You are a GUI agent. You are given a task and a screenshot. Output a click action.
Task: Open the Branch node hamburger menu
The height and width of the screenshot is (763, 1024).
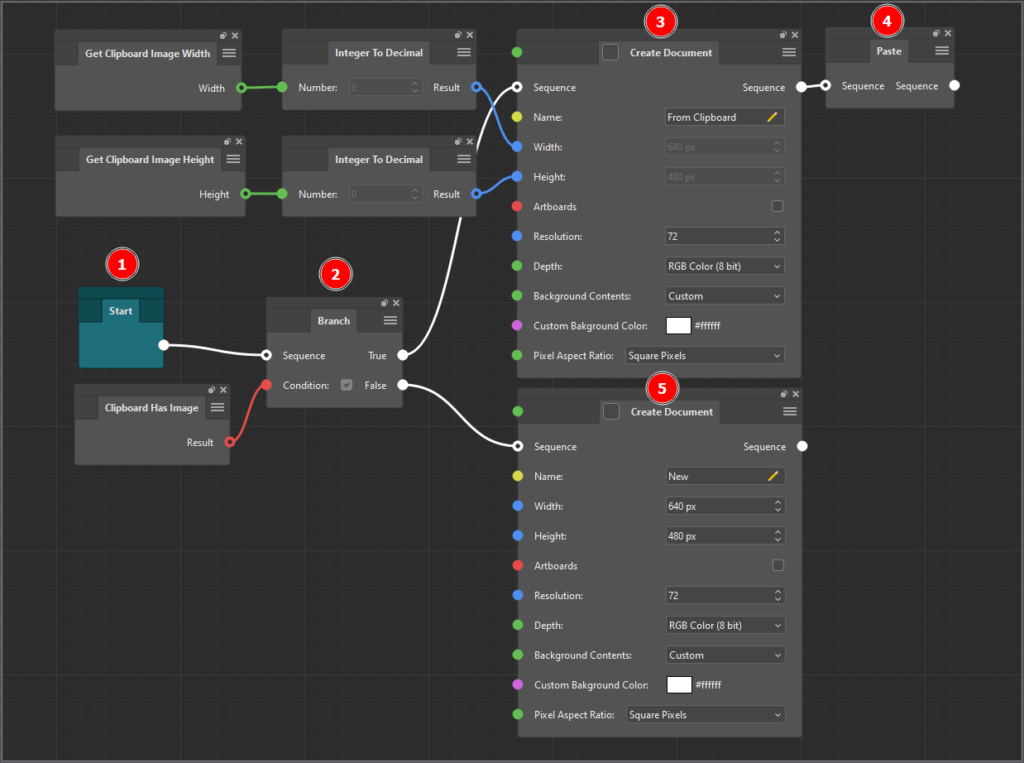(390, 320)
